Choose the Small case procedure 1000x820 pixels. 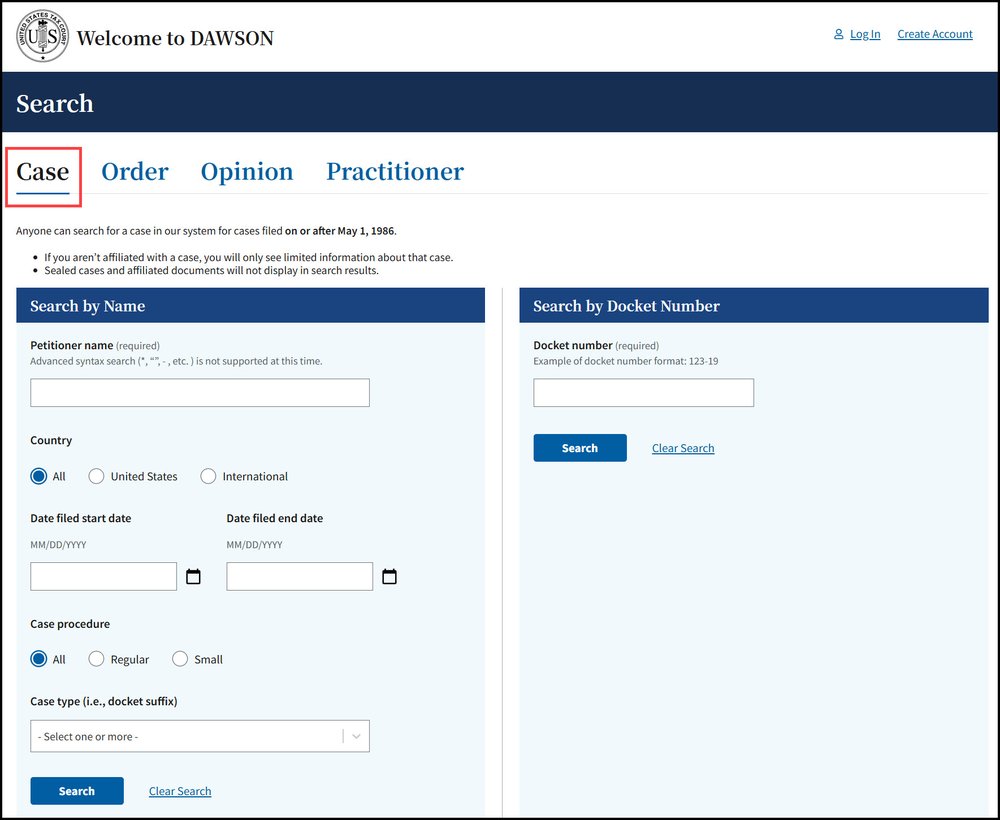(180, 659)
